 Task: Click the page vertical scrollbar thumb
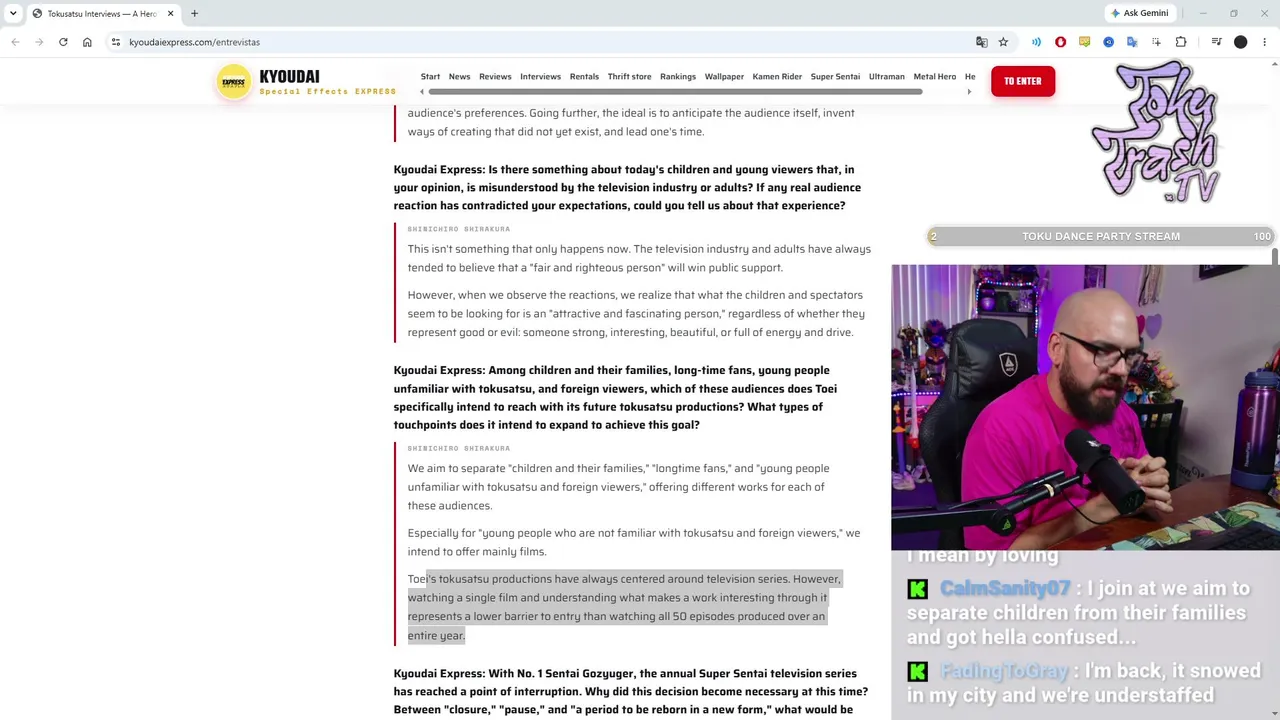[1275, 258]
